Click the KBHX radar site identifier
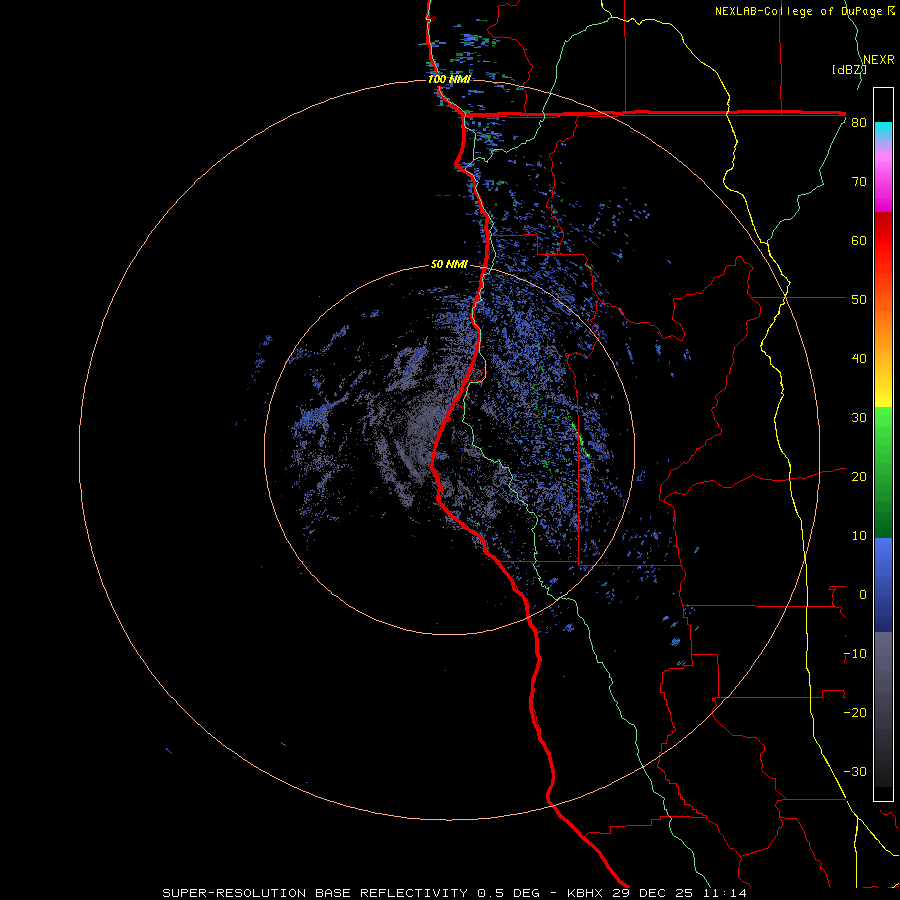Screen dimensions: 900x900 [x=585, y=893]
